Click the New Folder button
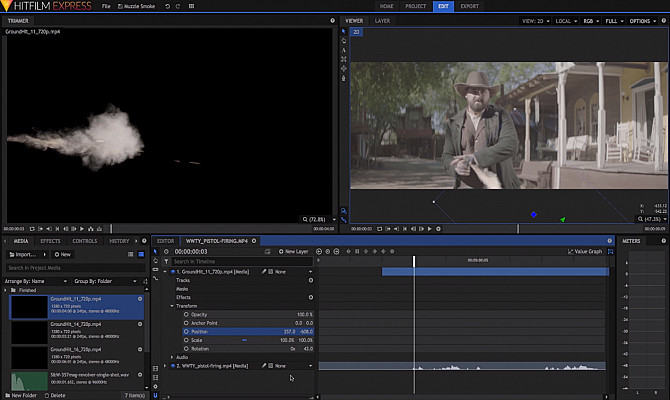This screenshot has width=670, height=400. pyautogui.click(x=22, y=395)
